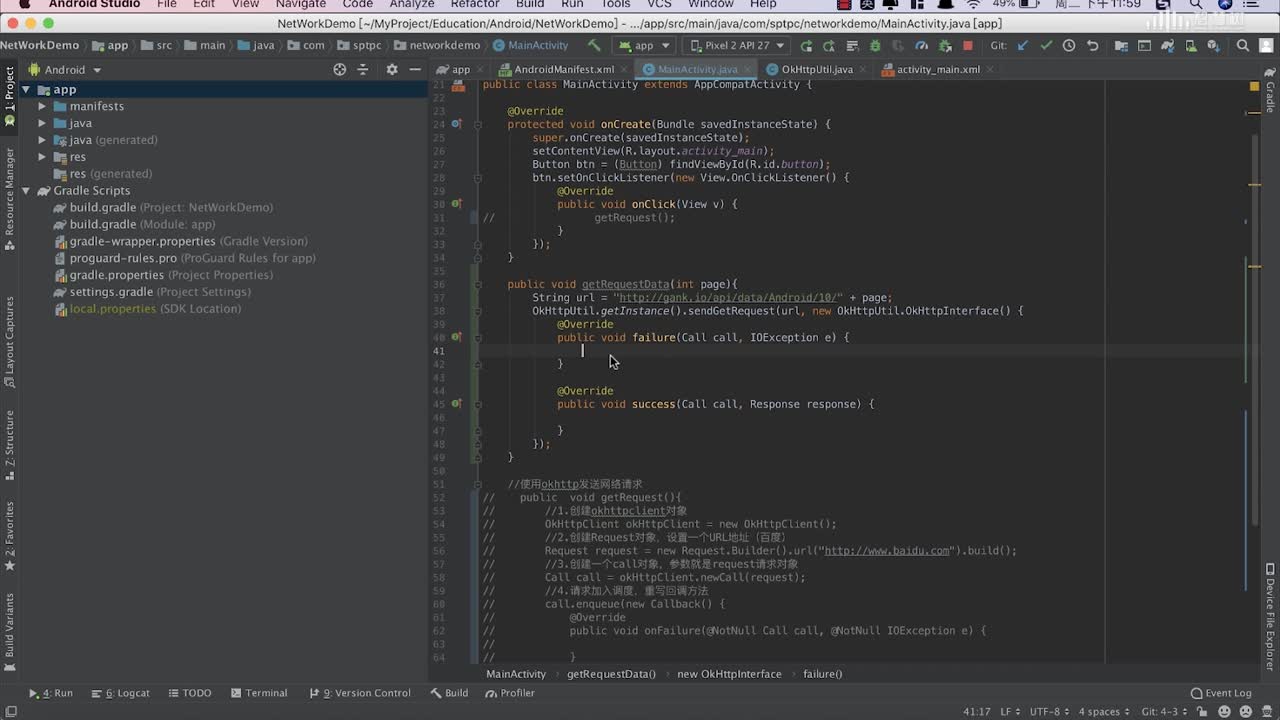Image resolution: width=1280 pixels, height=720 pixels.
Task: Open the app run configuration dropdown
Action: tap(644, 45)
